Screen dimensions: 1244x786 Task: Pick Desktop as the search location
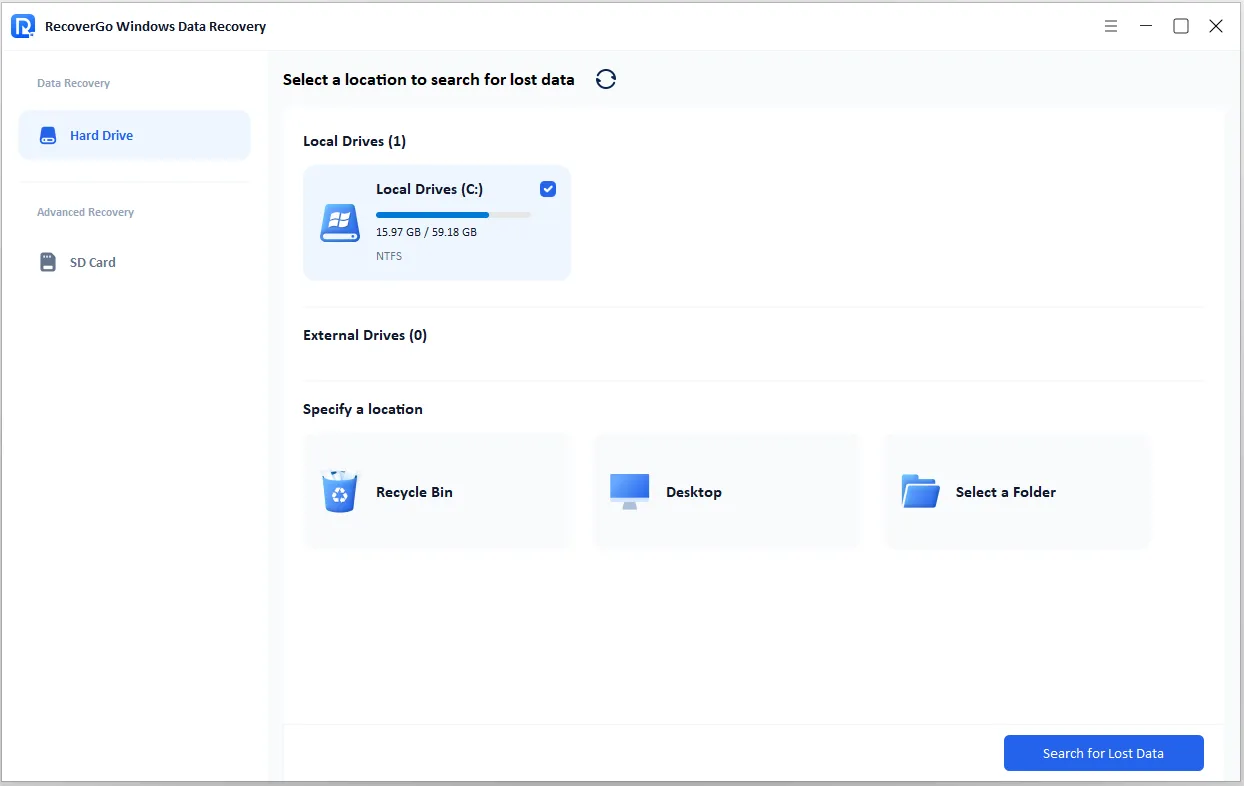(694, 492)
